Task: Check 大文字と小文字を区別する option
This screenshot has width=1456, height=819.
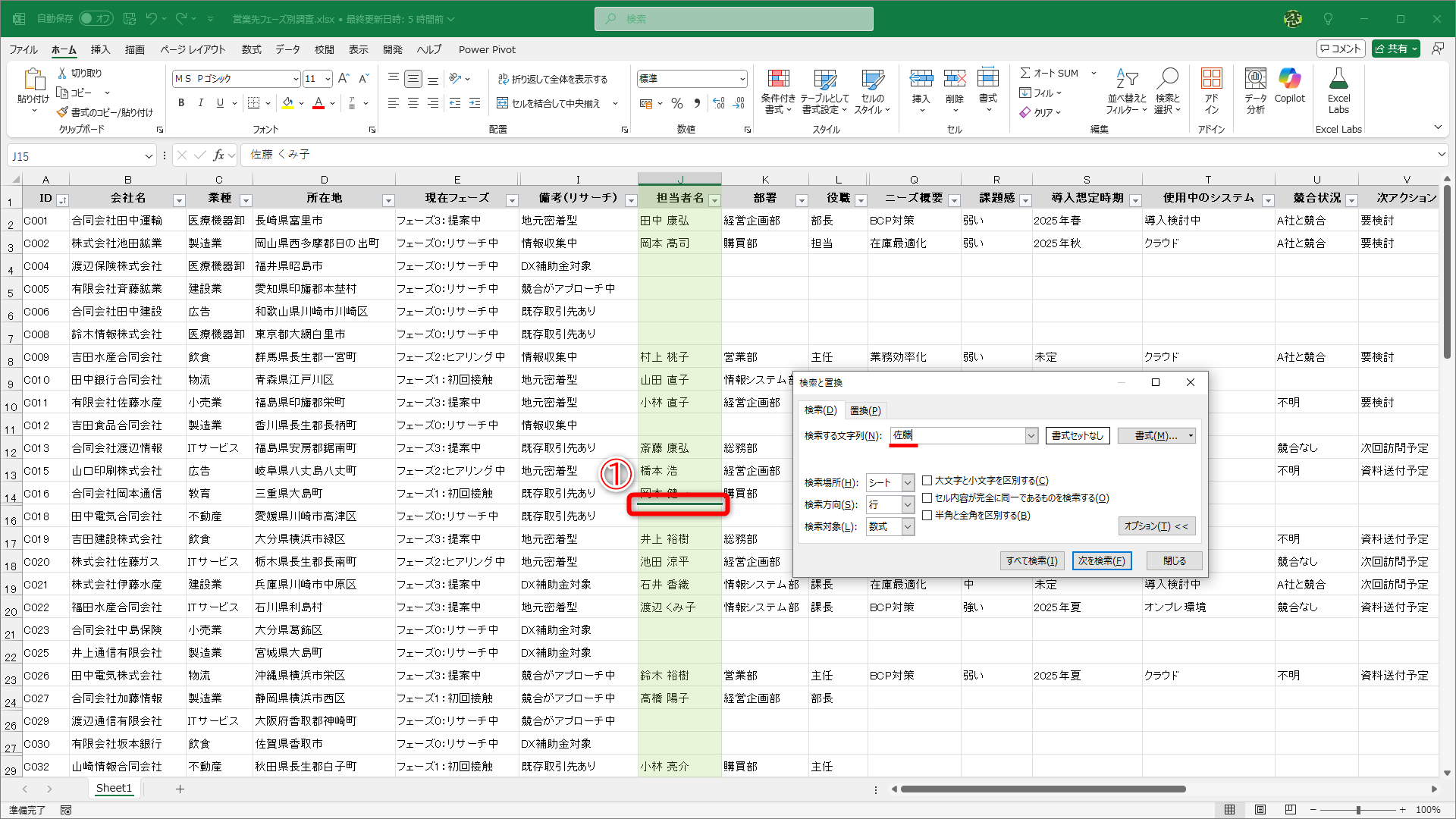Action: pos(927,480)
